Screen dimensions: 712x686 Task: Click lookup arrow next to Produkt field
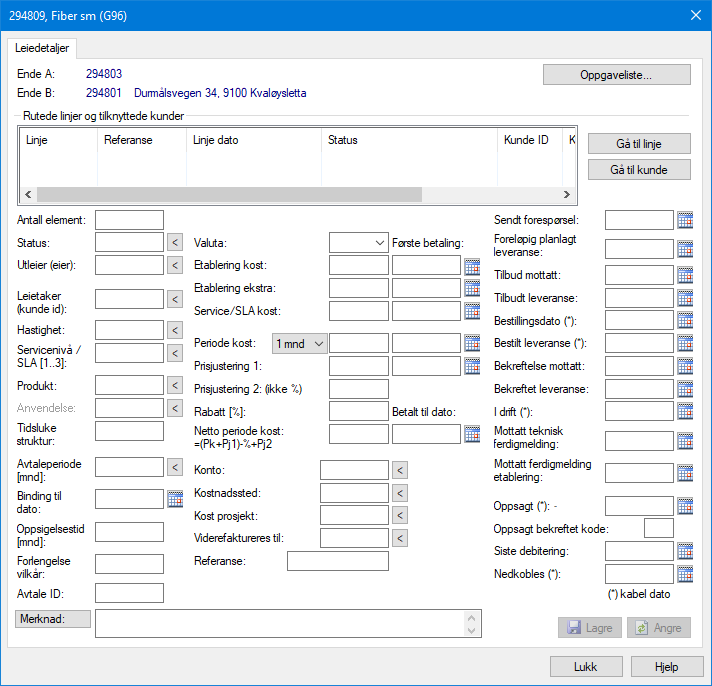pos(175,385)
